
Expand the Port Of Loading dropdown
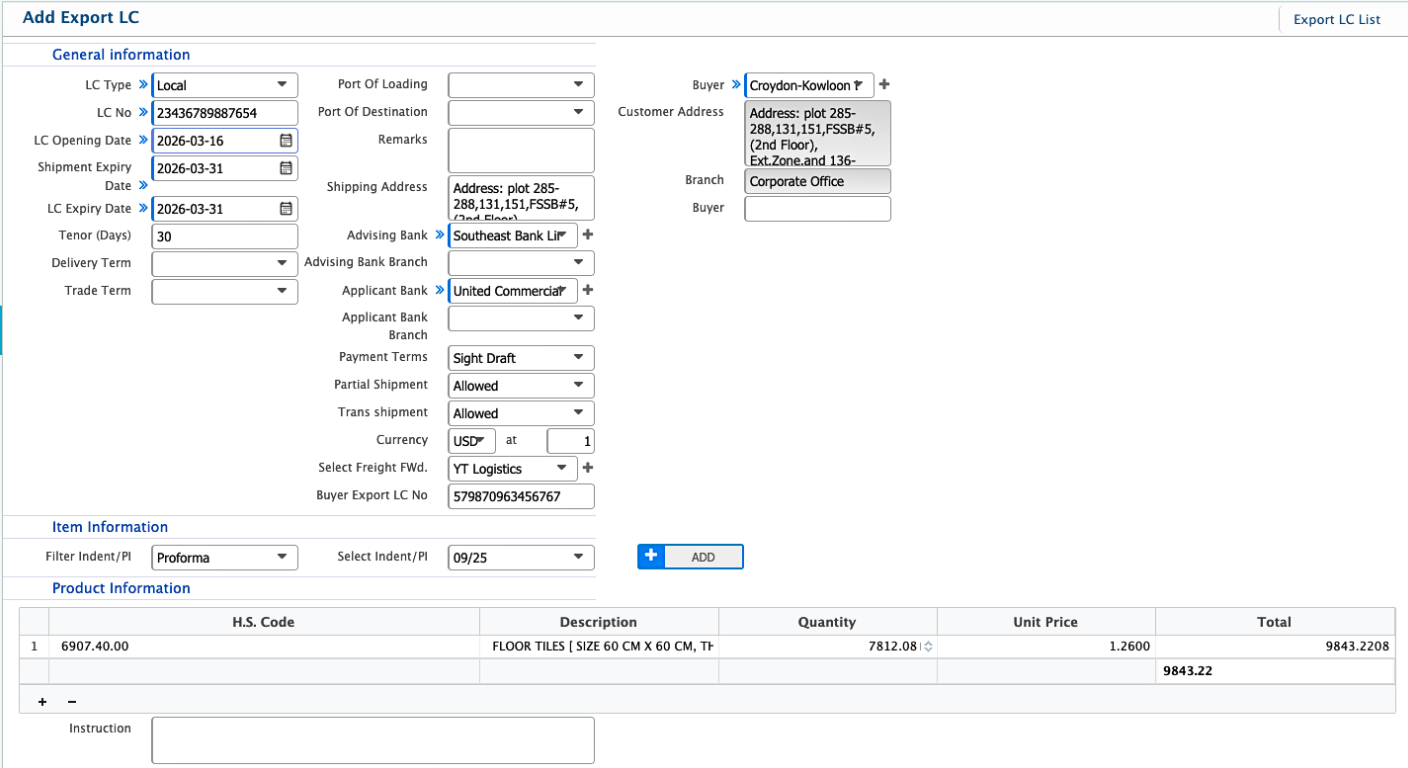[x=521, y=85]
